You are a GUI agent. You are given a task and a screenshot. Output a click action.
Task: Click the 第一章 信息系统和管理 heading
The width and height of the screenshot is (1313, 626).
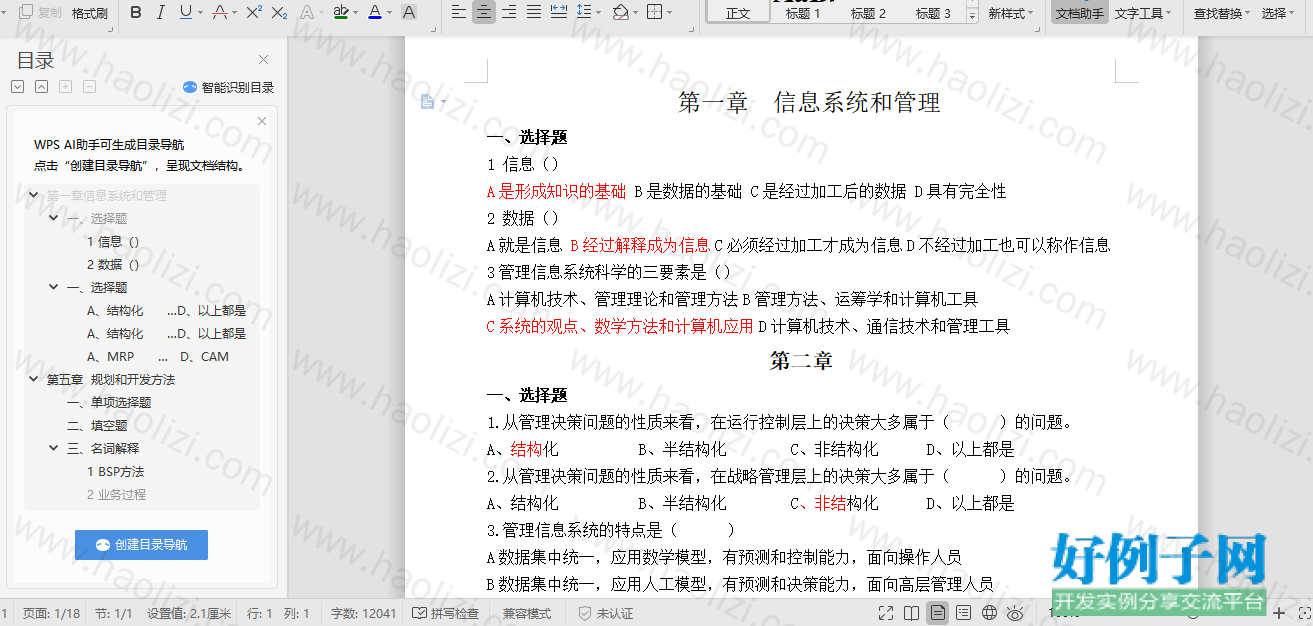coord(809,102)
